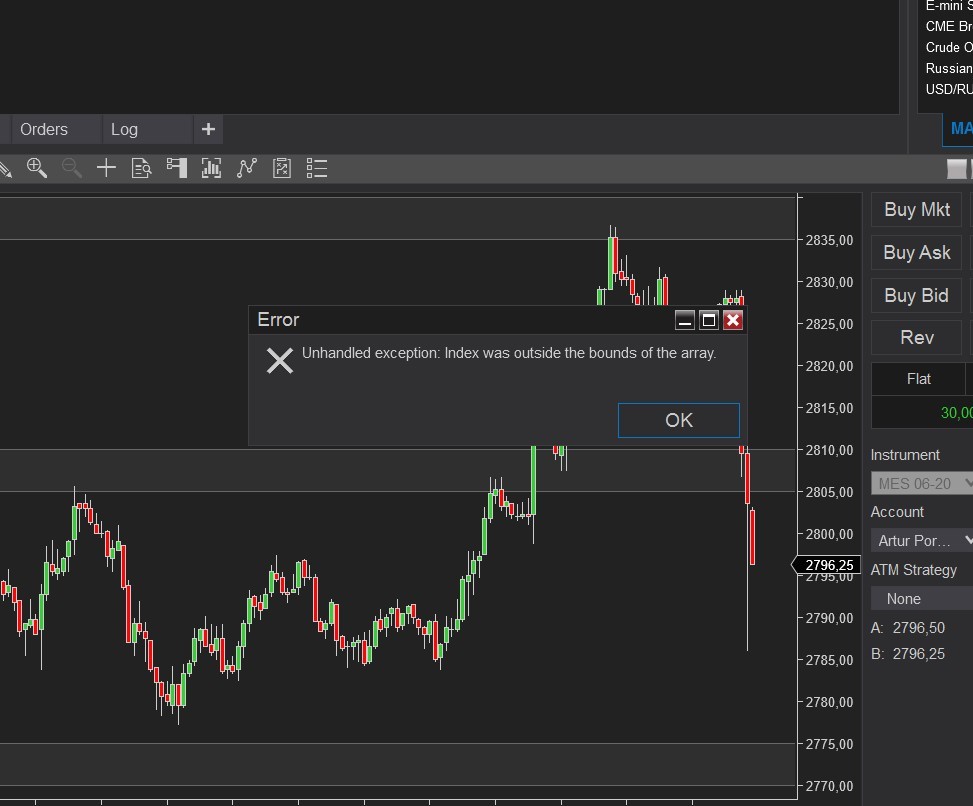973x806 pixels.
Task: Activate the Cross Hair pointer tool
Action: [106, 168]
